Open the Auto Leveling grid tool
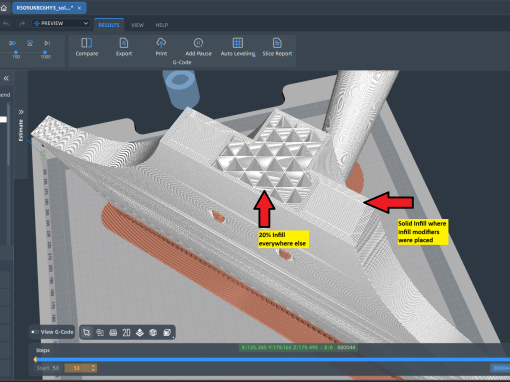The width and height of the screenshot is (510, 382). (x=238, y=47)
